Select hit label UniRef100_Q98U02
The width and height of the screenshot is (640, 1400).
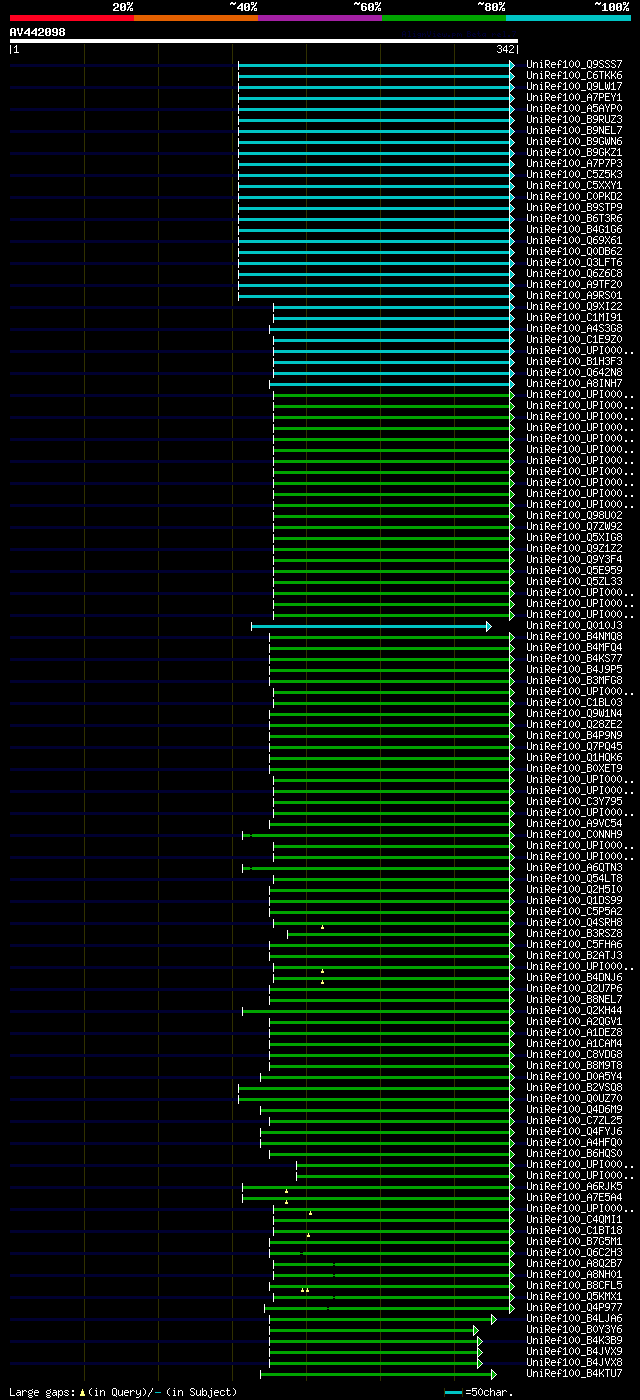[x=574, y=515]
